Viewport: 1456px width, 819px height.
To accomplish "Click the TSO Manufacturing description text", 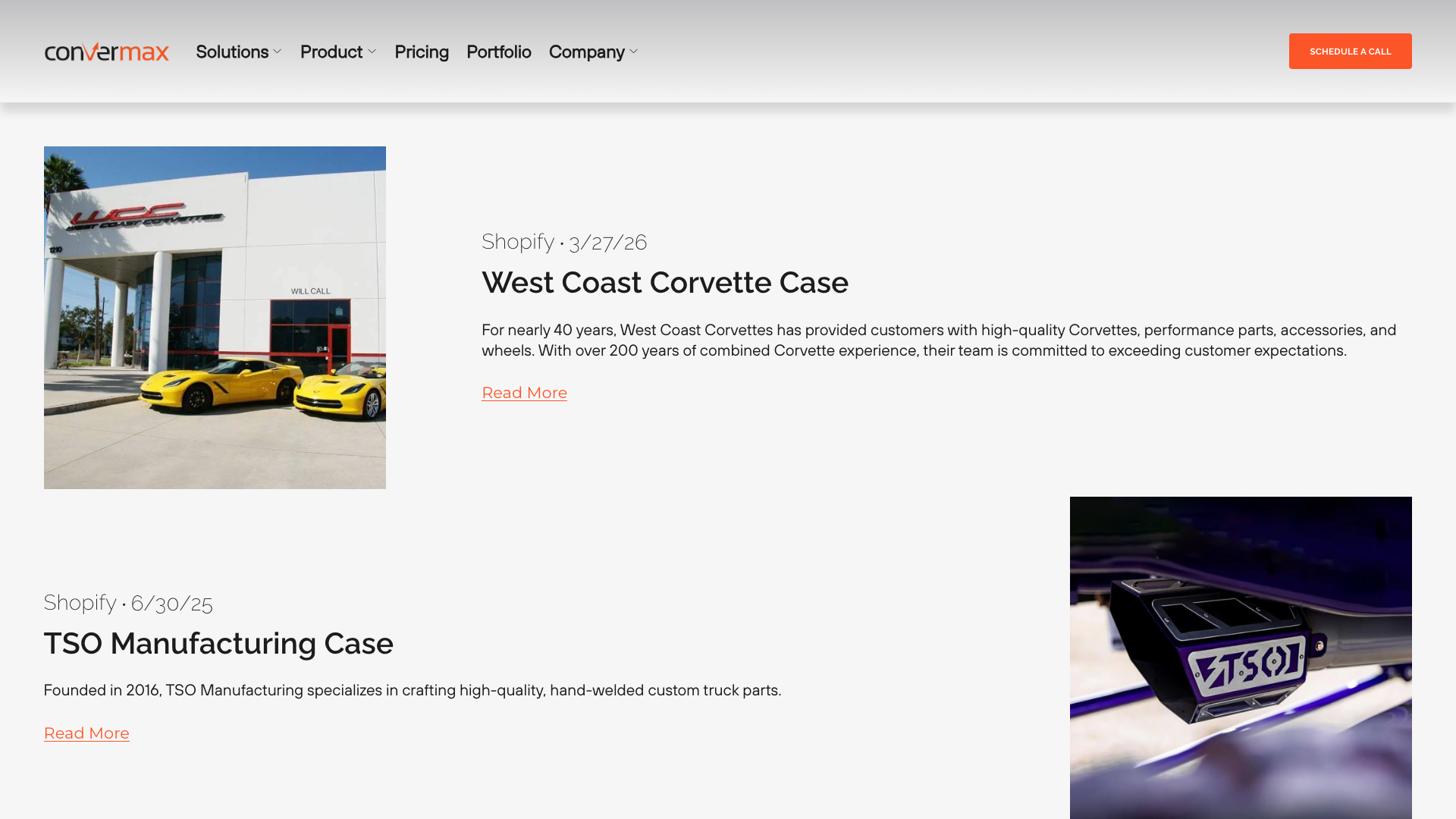I will point(413,690).
